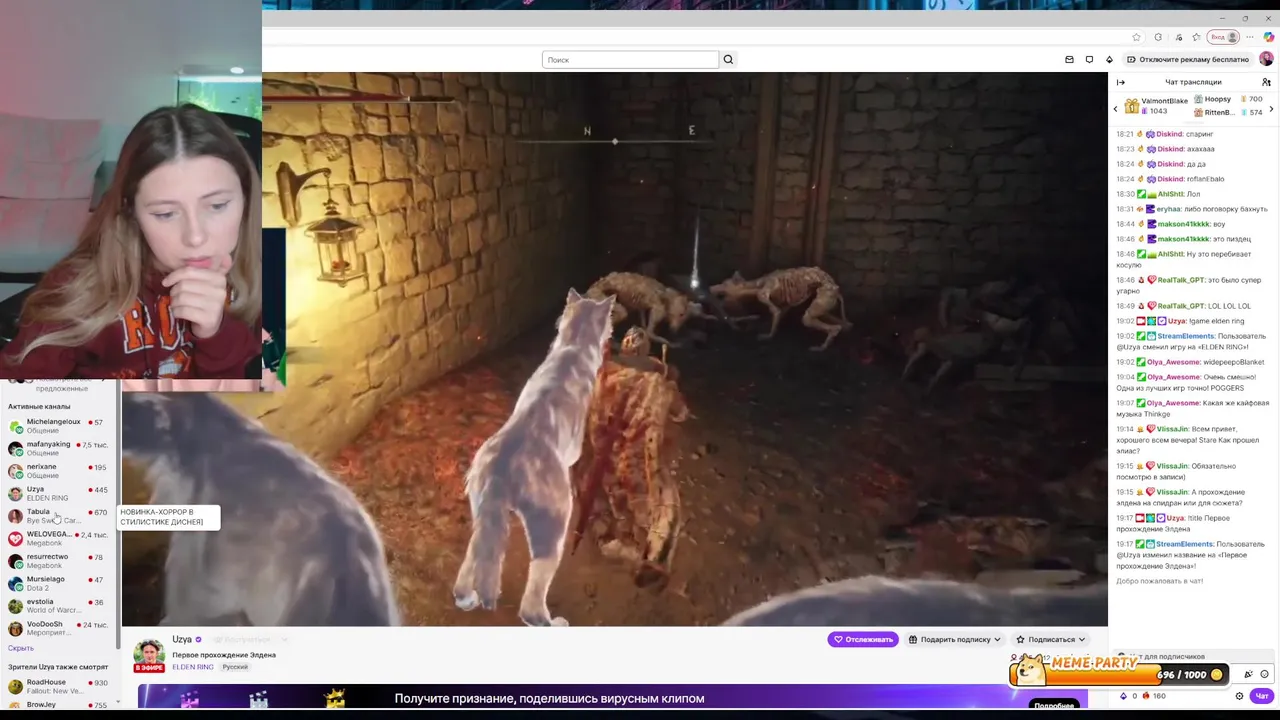Open the Copilot icon in browser toolbar
The image size is (1280, 720).
[1268, 37]
